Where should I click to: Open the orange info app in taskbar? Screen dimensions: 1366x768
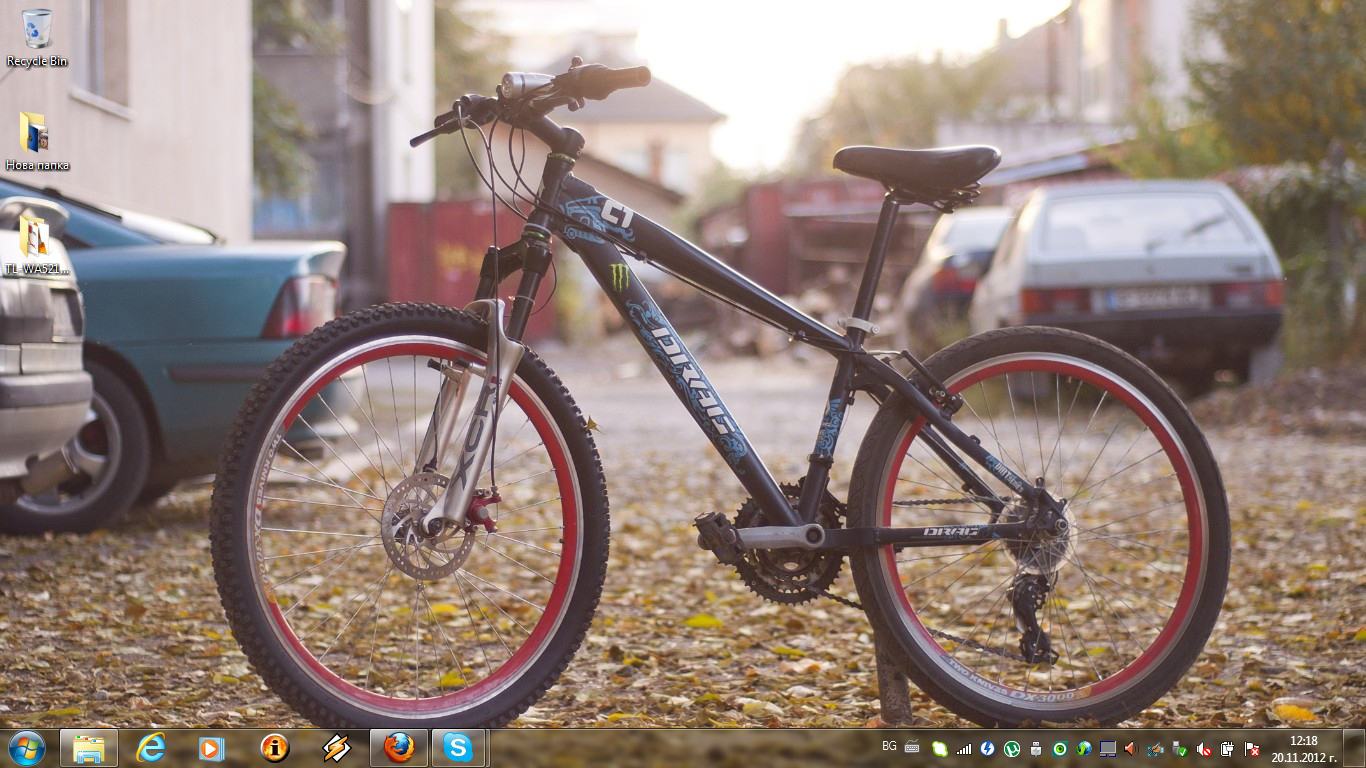(x=274, y=748)
